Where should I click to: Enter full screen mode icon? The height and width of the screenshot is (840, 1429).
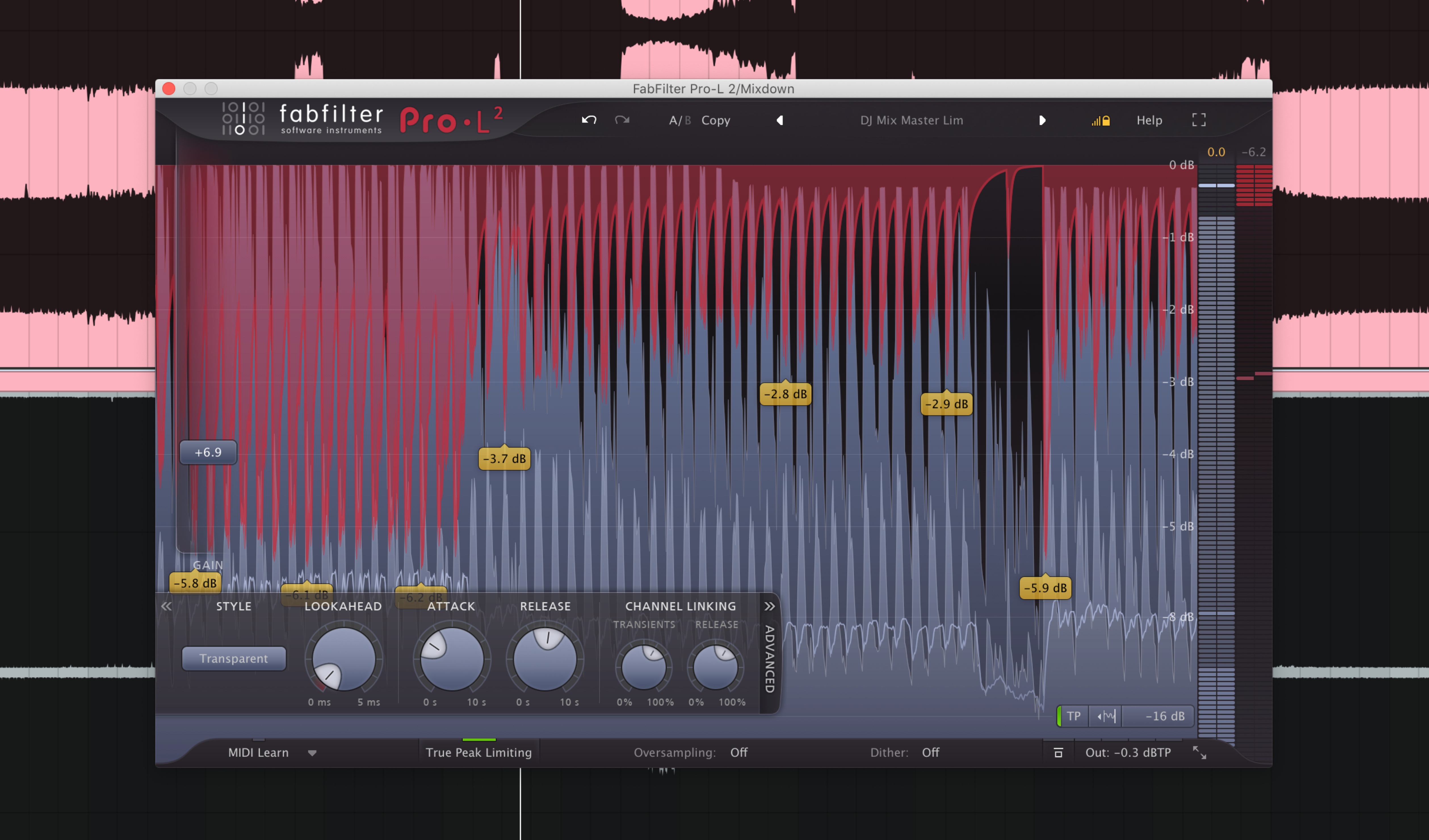pyautogui.click(x=1198, y=120)
